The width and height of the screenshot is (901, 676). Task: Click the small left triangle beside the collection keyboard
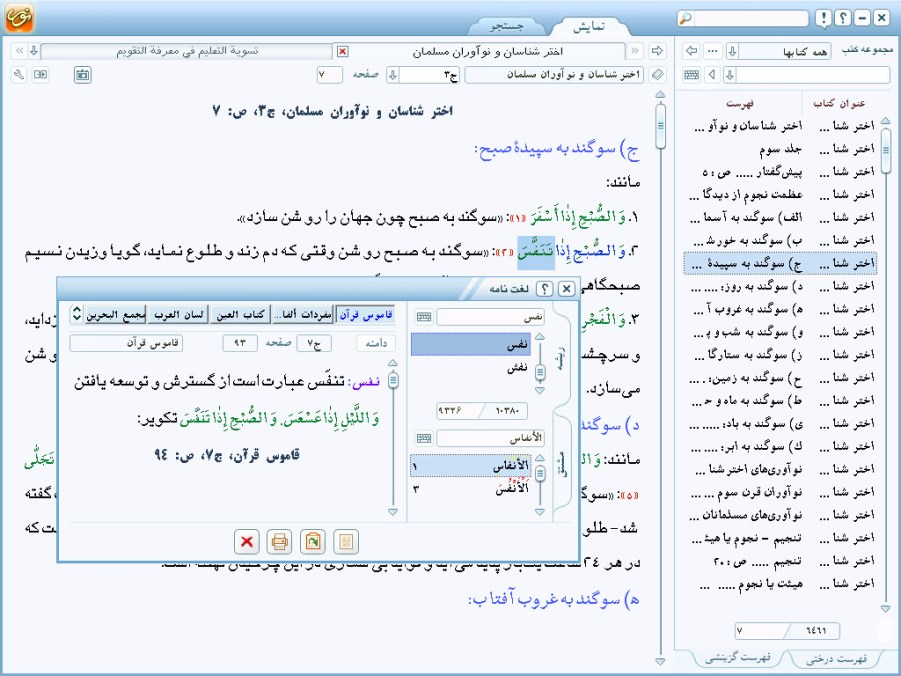click(x=713, y=75)
